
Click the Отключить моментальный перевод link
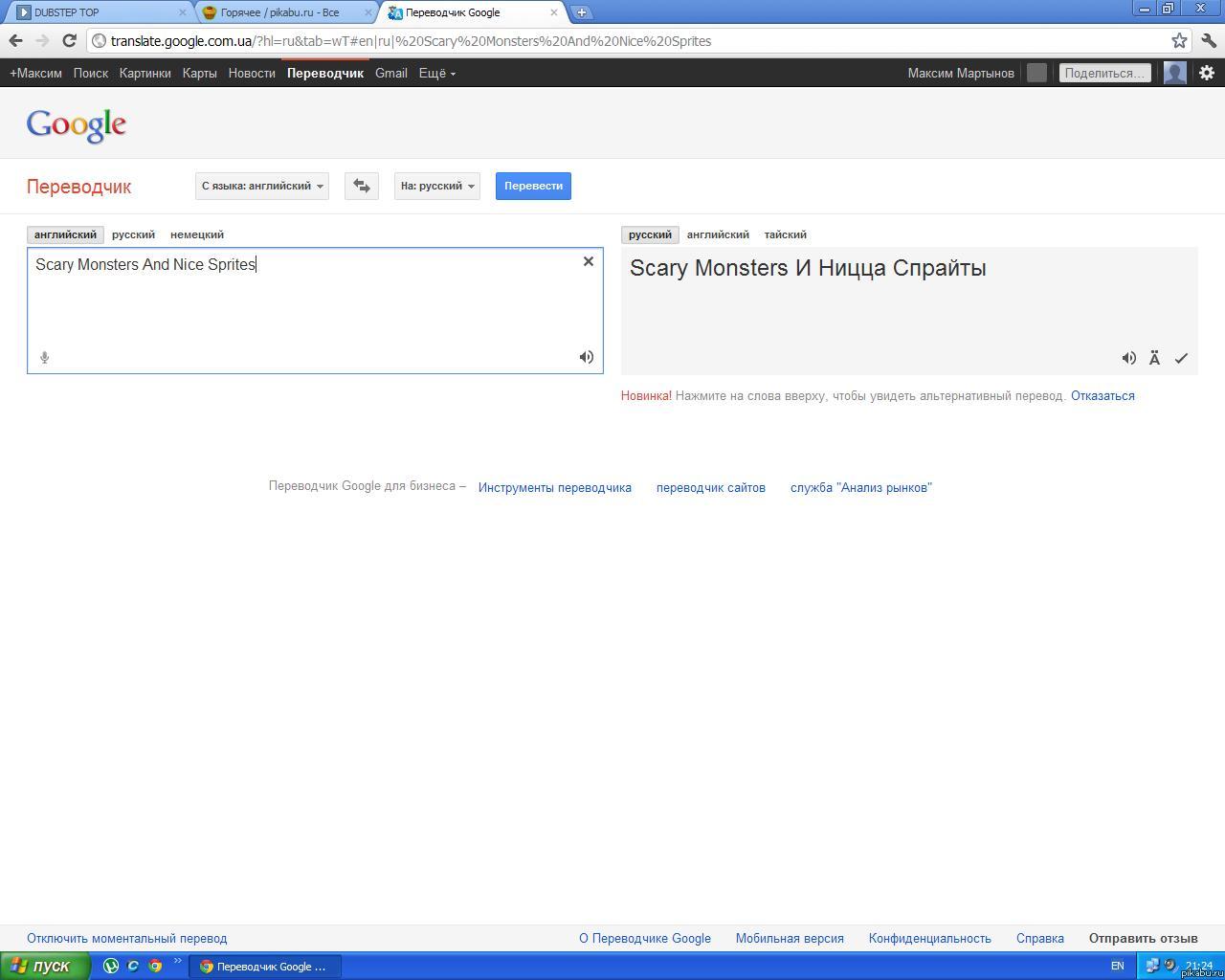(127, 939)
